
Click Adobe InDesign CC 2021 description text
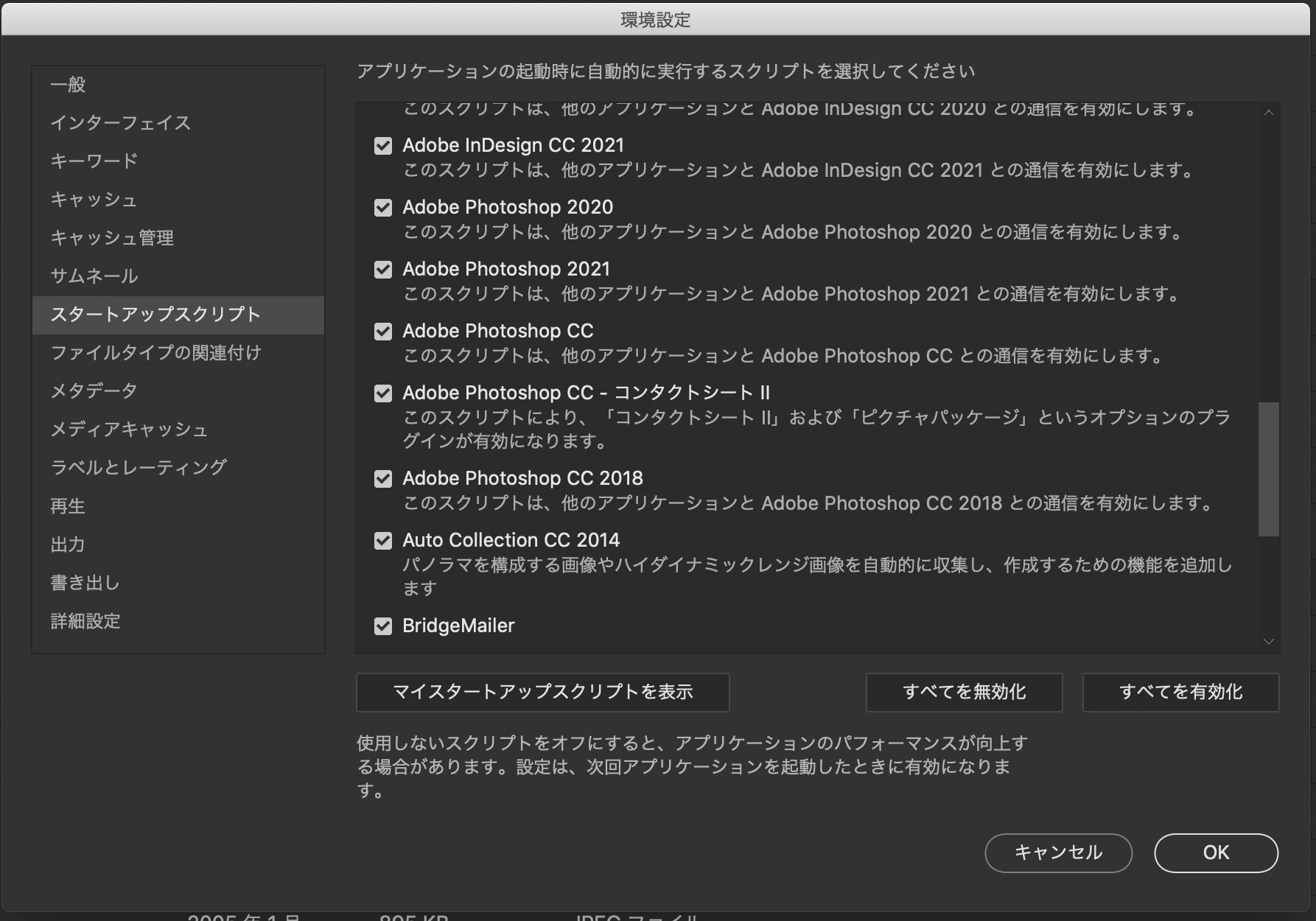(799, 170)
